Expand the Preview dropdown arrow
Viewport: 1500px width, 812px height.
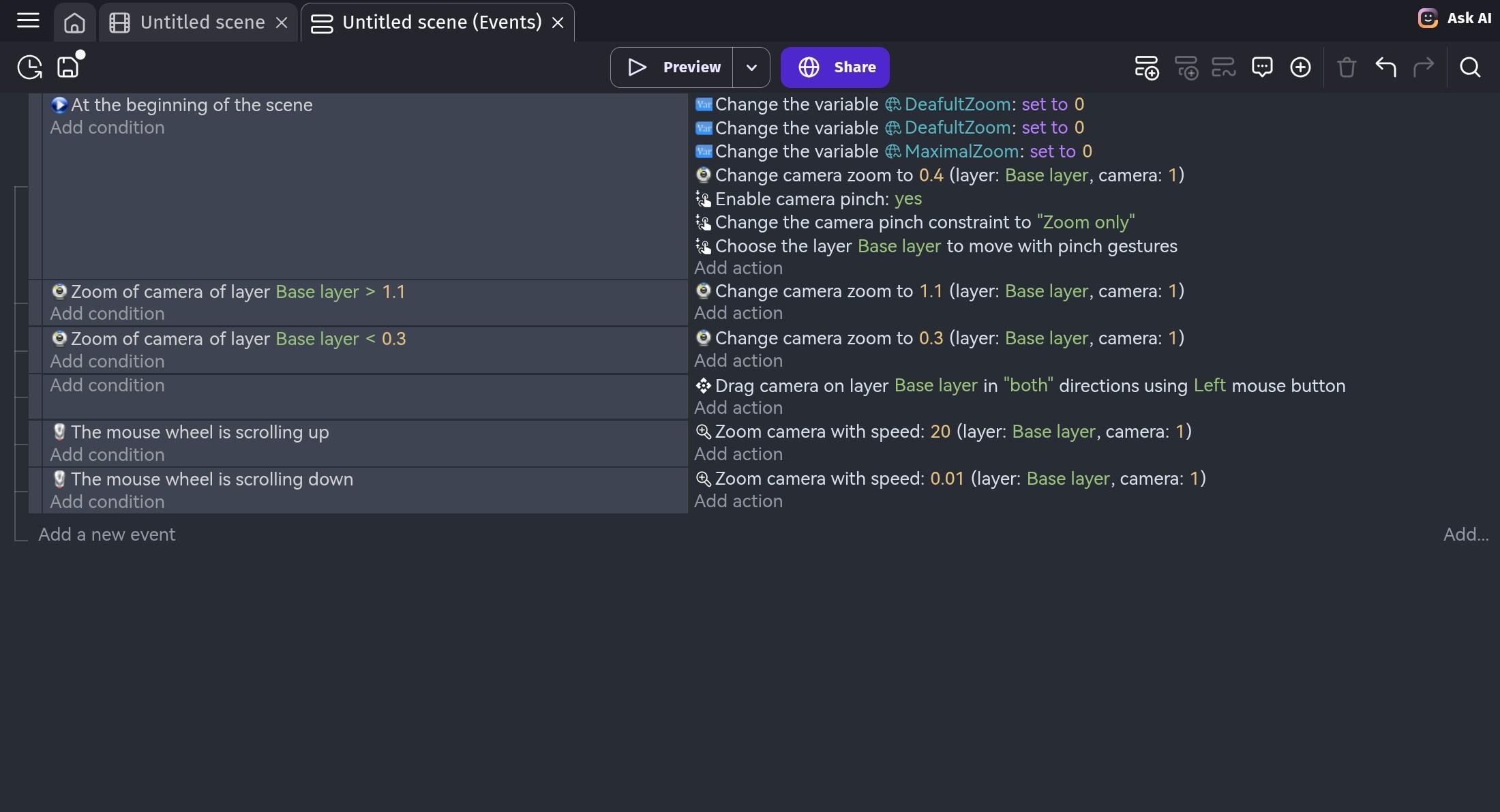[x=751, y=67]
